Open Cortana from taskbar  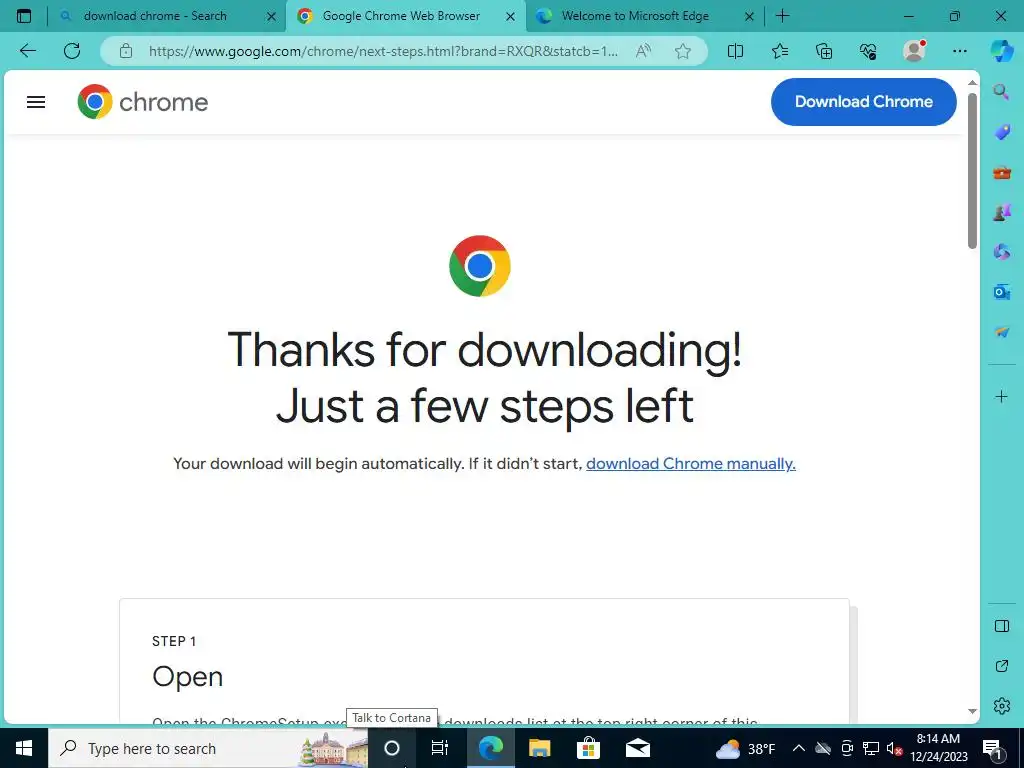[x=392, y=748]
